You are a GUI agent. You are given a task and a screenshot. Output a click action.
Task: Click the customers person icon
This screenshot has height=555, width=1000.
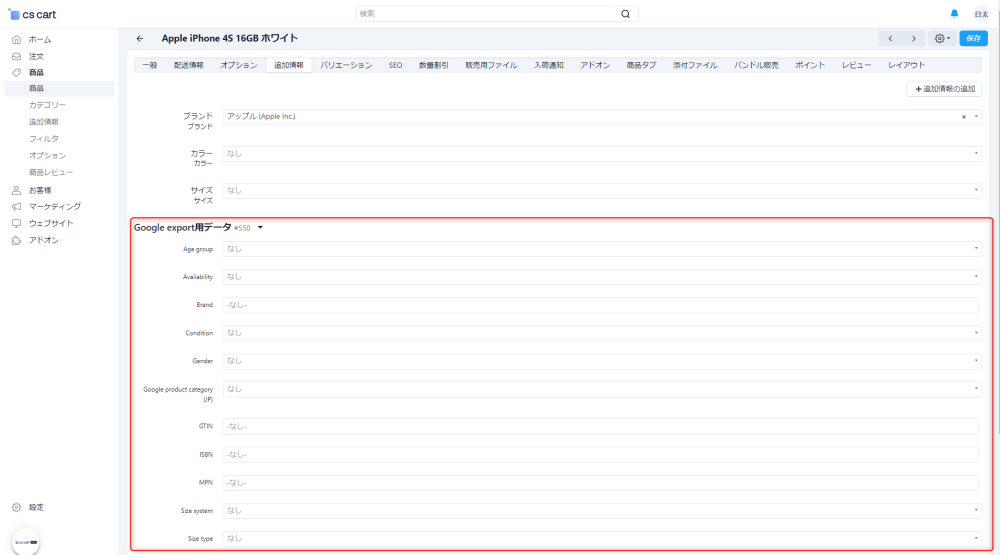point(17,190)
